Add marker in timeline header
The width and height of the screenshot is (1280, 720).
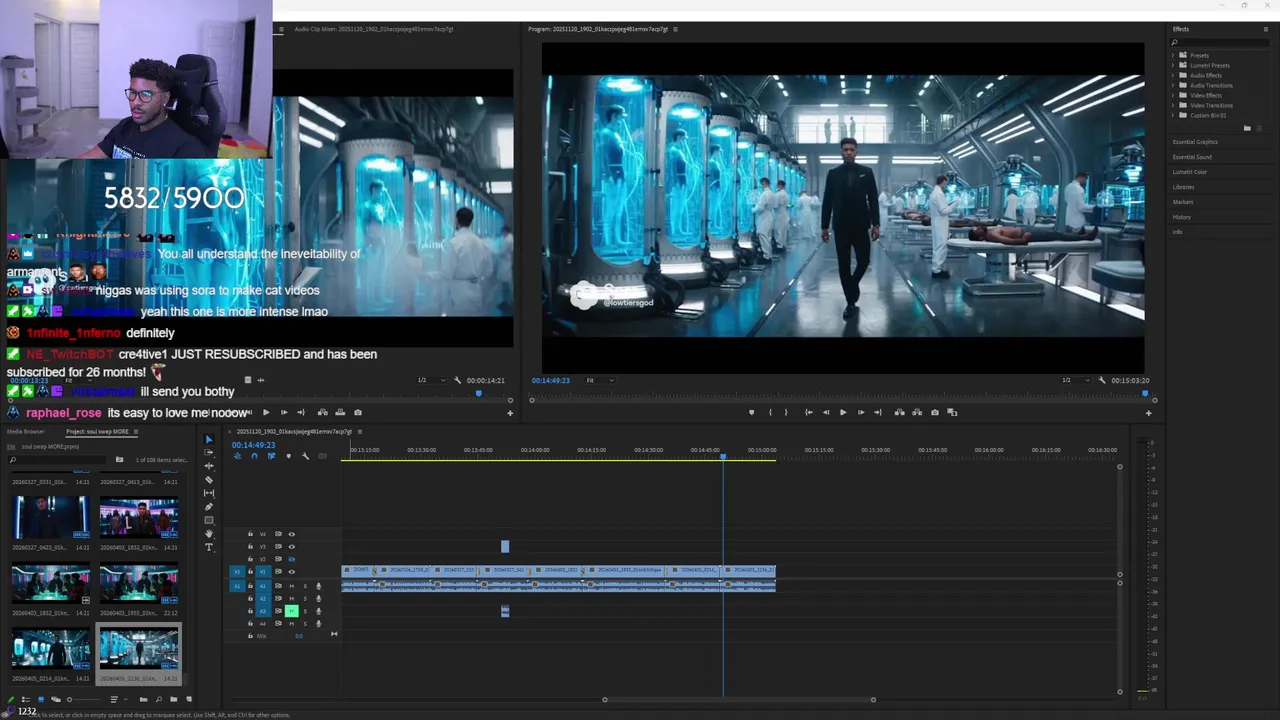pyautogui.click(x=288, y=456)
